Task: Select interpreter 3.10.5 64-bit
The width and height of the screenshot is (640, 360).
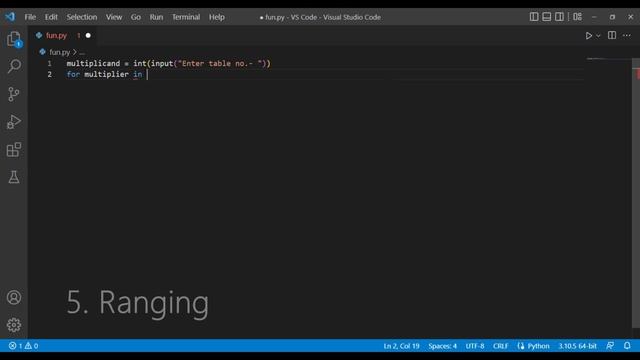Action: tap(578, 346)
